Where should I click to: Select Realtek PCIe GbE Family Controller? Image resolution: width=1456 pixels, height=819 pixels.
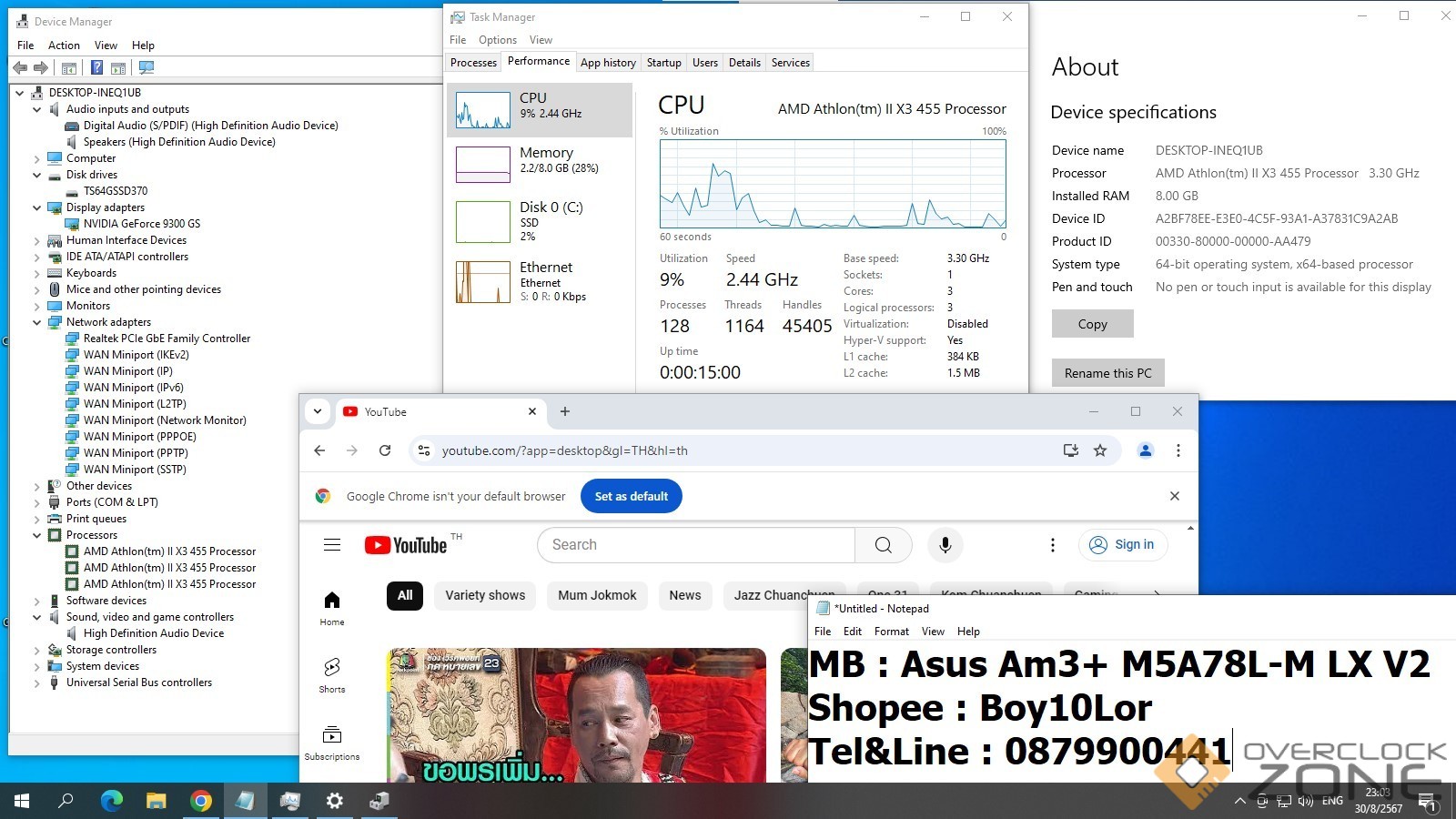[167, 339]
